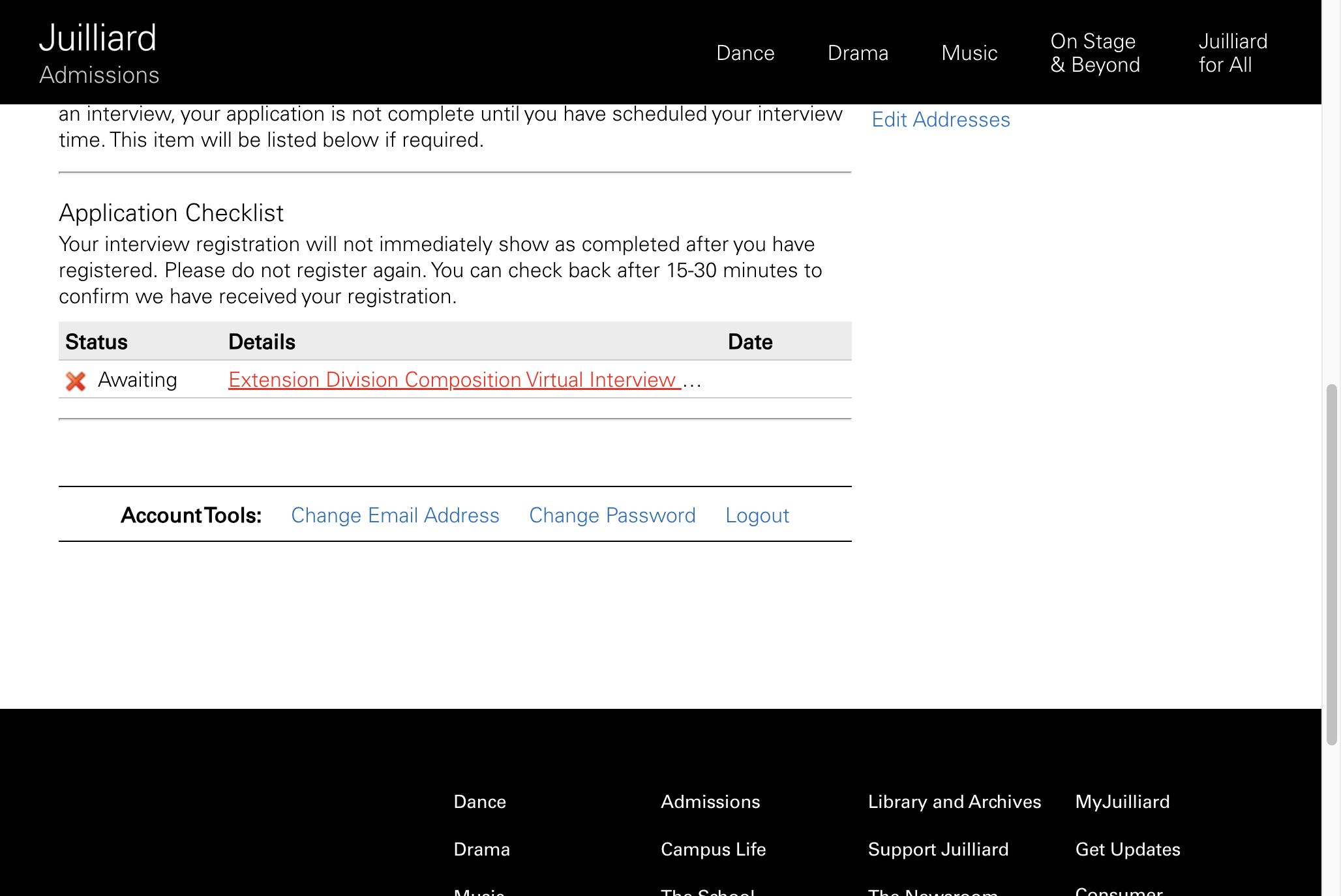Click the Application Checklist heading
The image size is (1341, 896).
[x=171, y=213]
